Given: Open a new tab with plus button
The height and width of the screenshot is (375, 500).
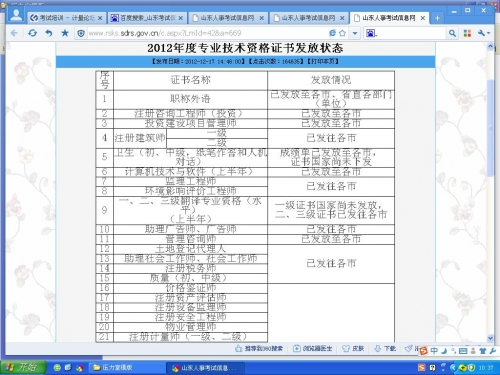Looking at the screenshot, I should 437,18.
